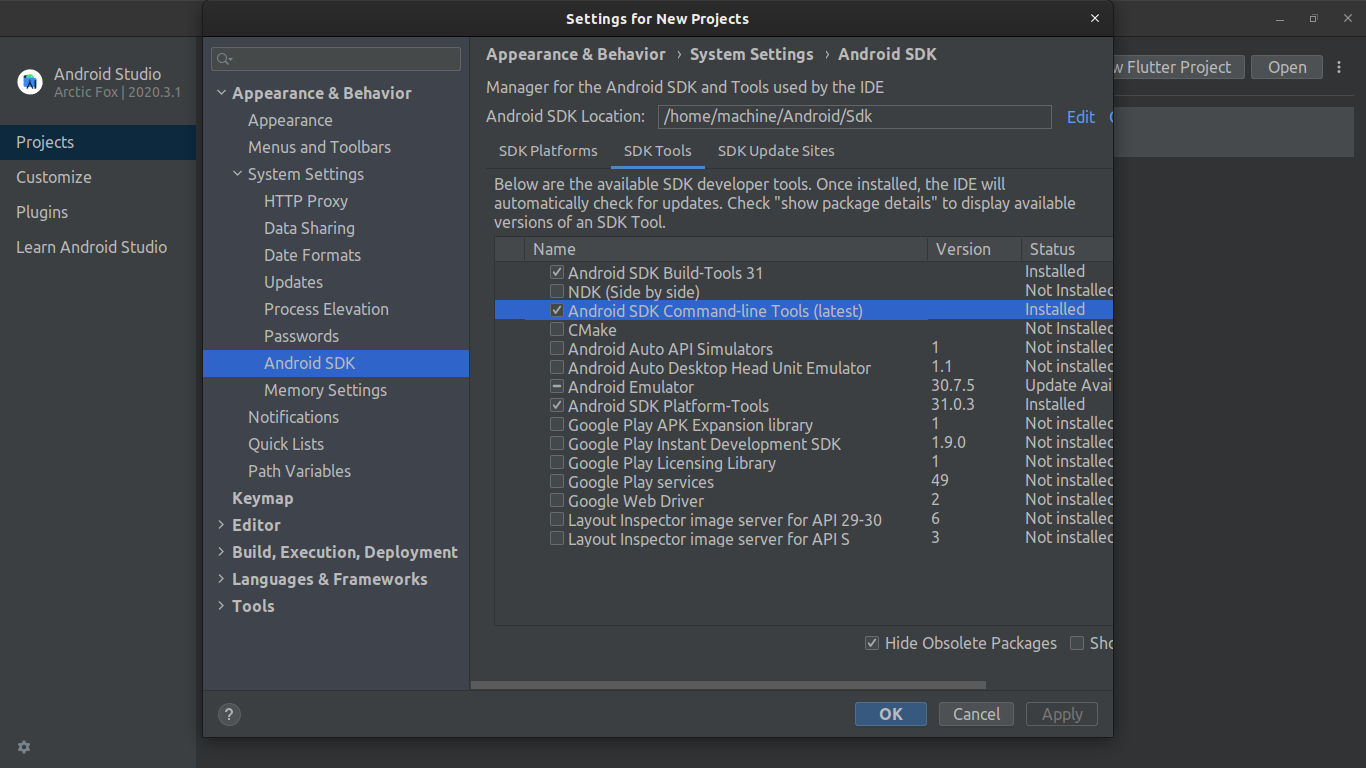
Task: Expand Languages & Frameworks section
Action: (x=221, y=579)
